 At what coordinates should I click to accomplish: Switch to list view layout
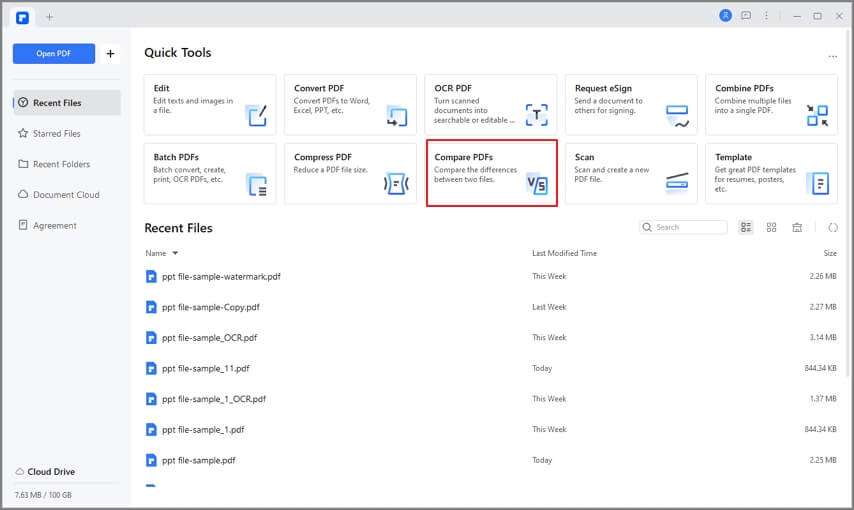pos(746,228)
